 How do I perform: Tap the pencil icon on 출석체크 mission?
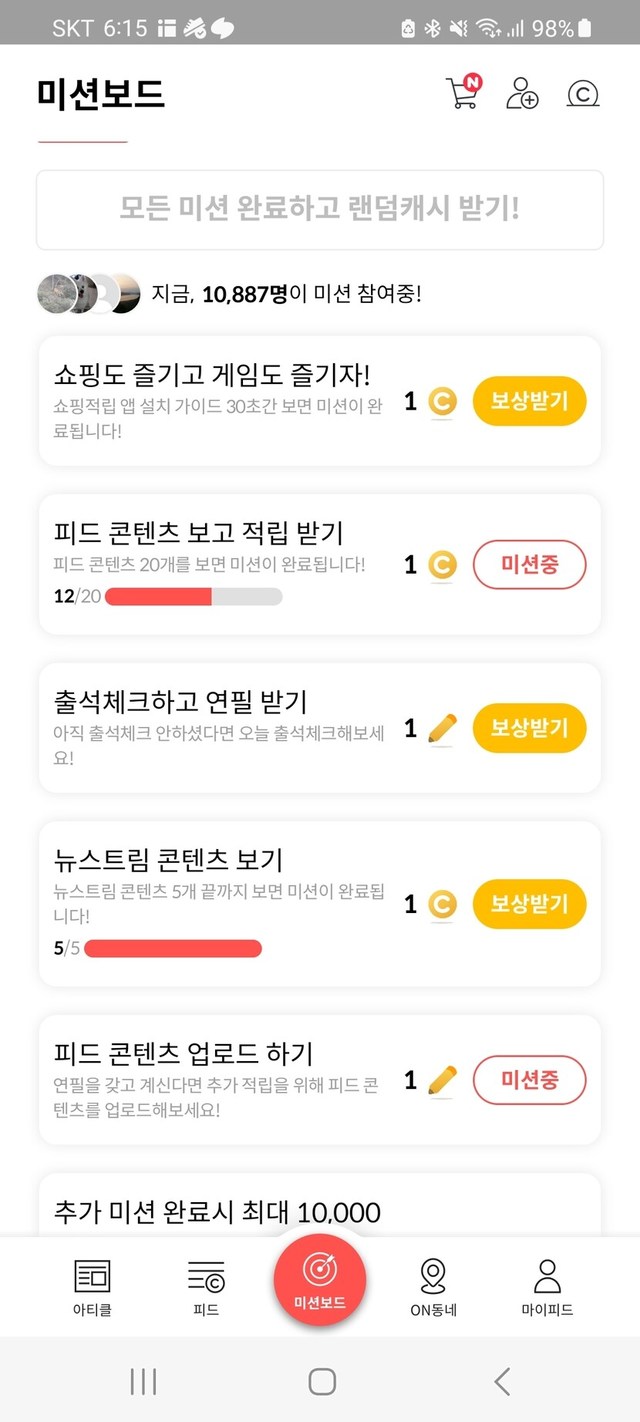pyautogui.click(x=441, y=729)
